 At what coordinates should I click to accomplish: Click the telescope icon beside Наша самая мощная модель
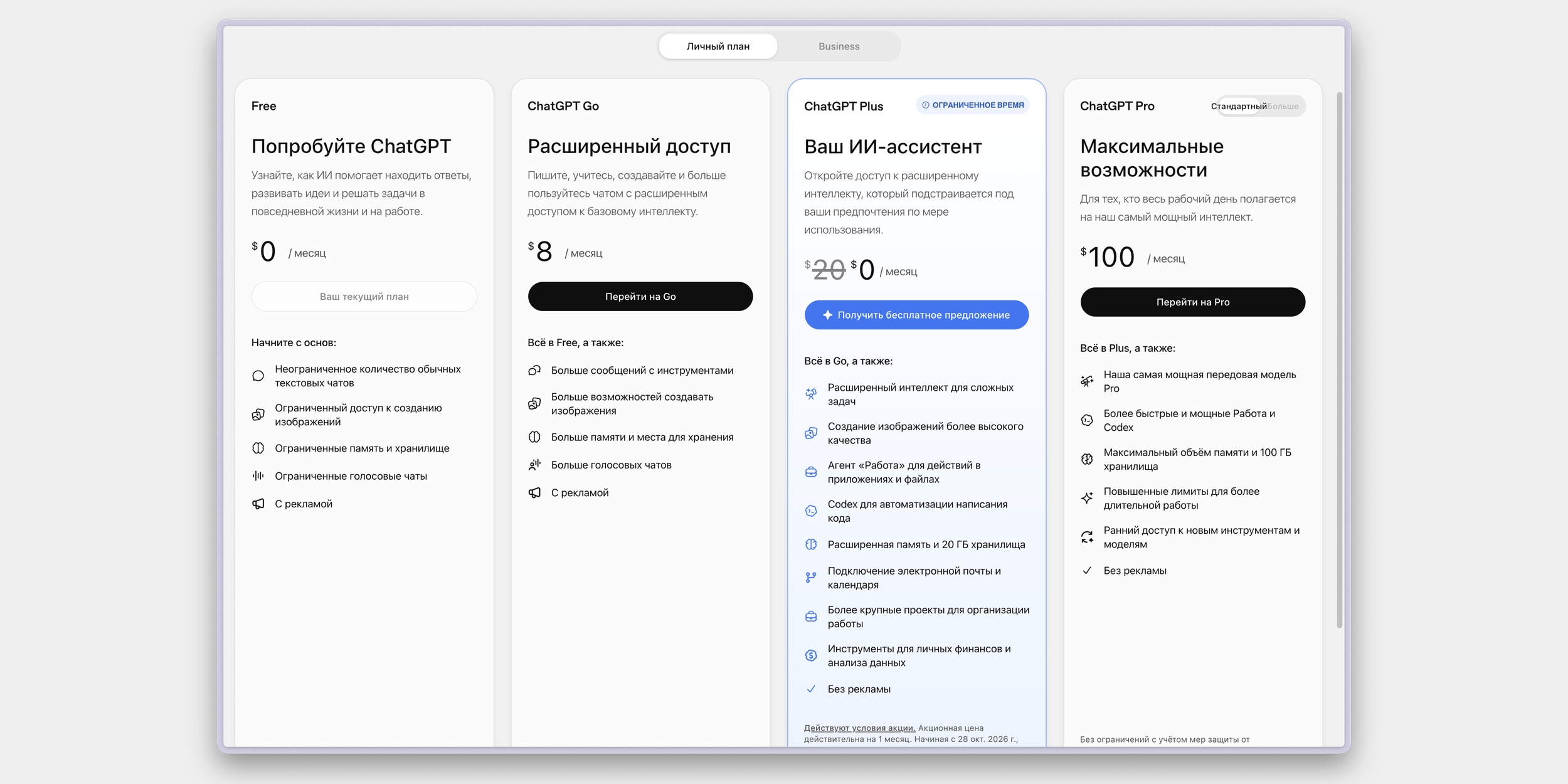pyautogui.click(x=1087, y=381)
